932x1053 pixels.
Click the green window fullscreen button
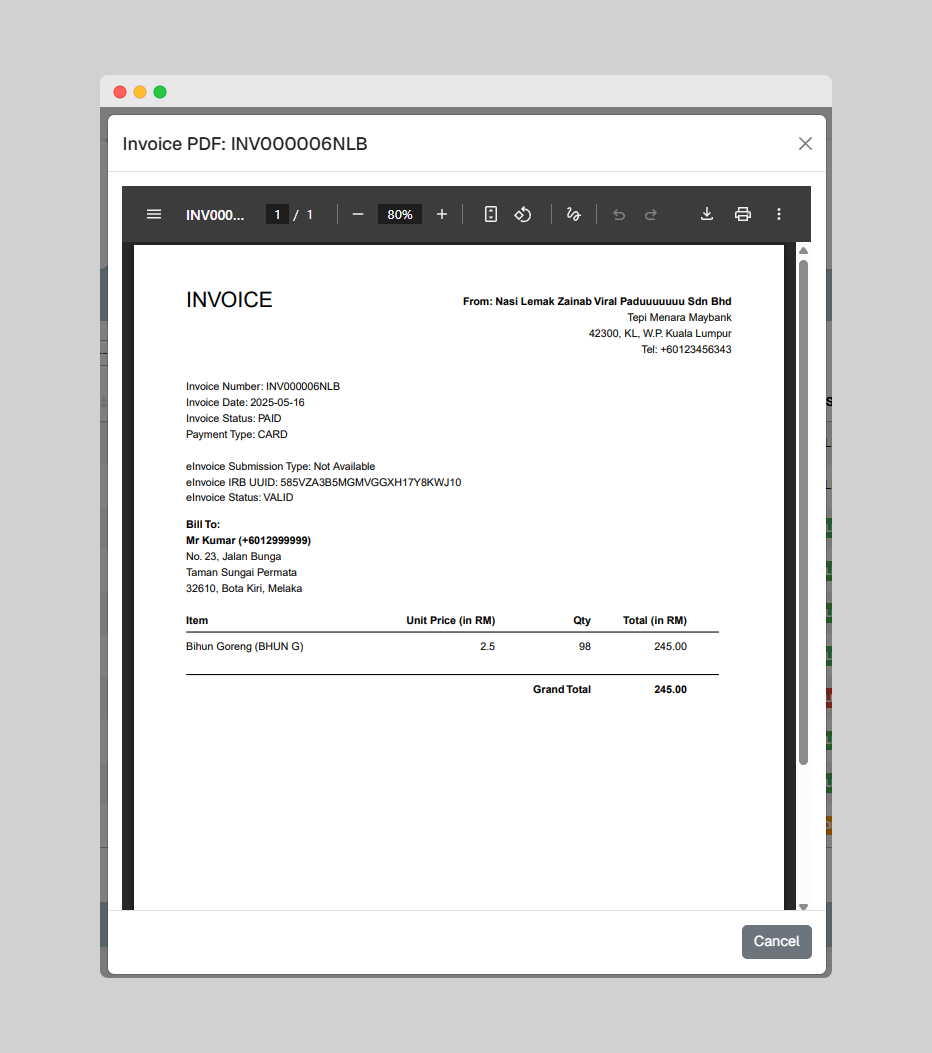[x=160, y=92]
